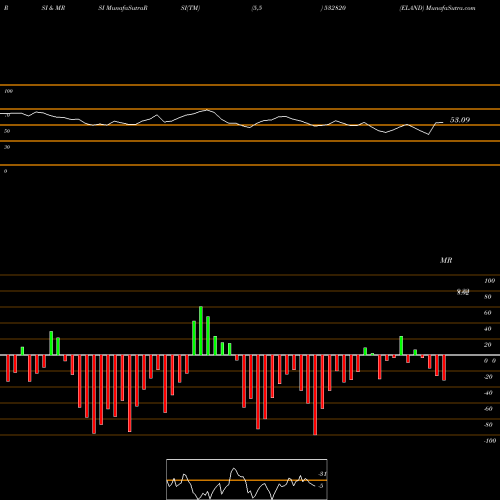Click the histogram axis label -60
500x500 pixels.
488,409
